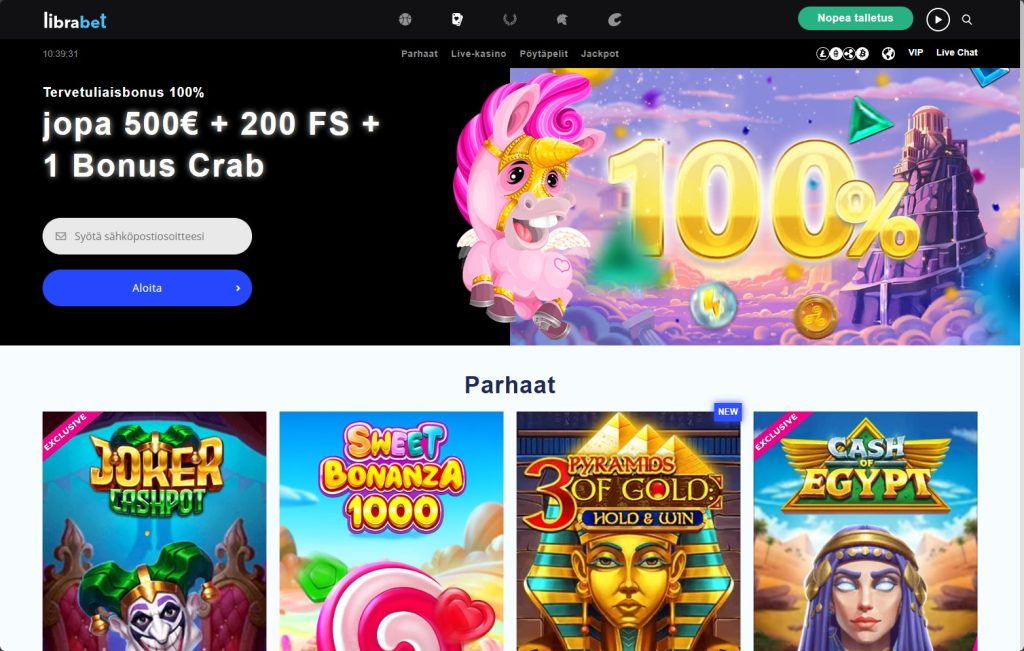Open the VIP link

tap(916, 53)
